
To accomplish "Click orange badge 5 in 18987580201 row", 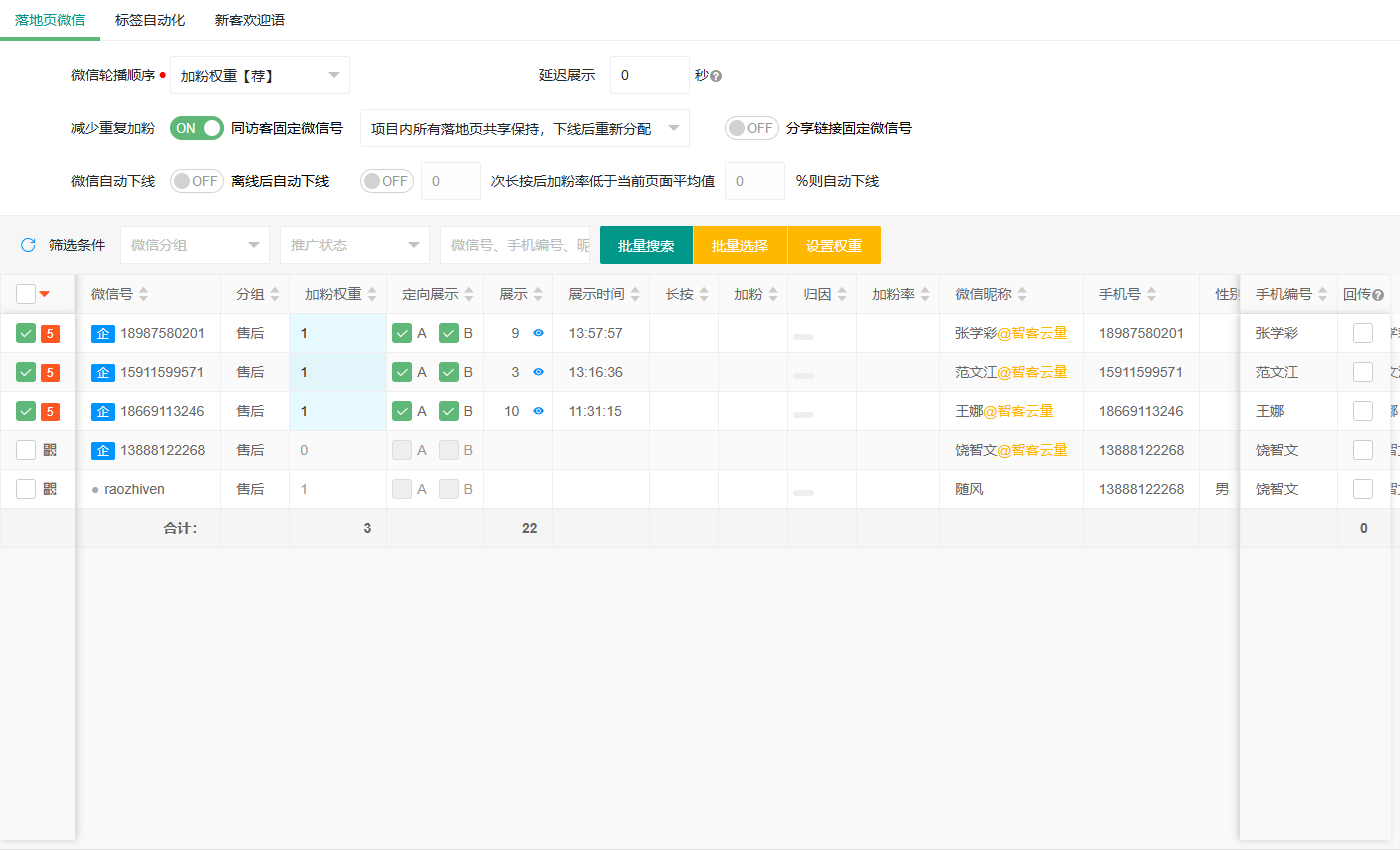I will [50, 333].
